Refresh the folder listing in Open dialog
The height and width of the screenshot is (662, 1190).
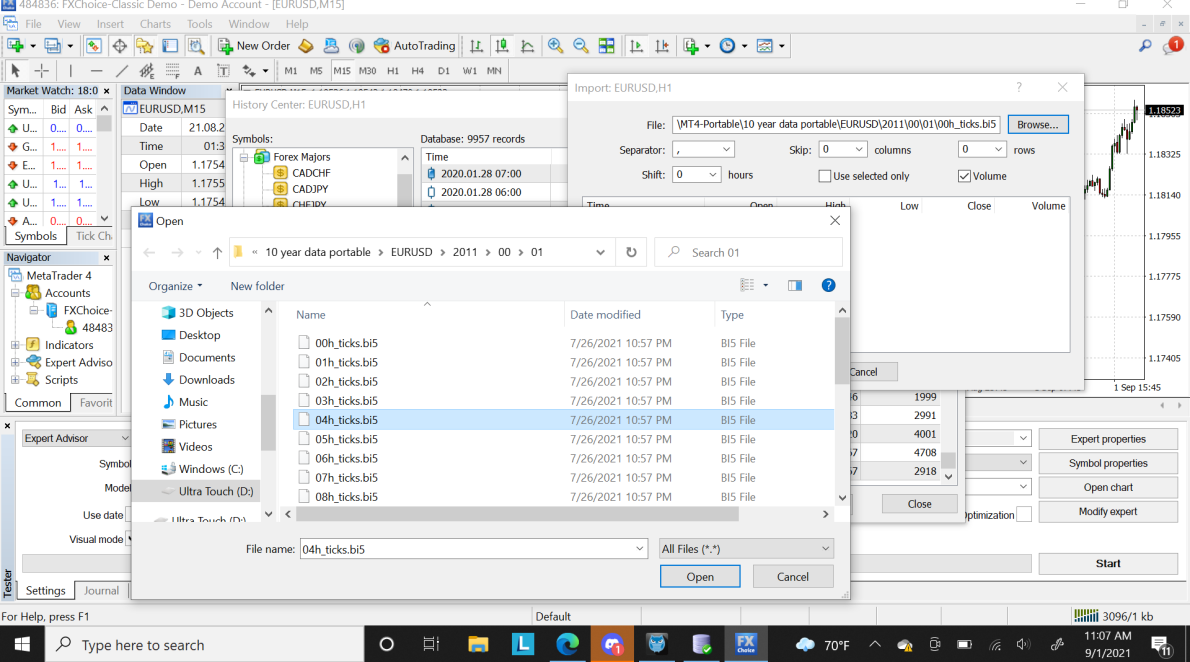click(x=631, y=252)
